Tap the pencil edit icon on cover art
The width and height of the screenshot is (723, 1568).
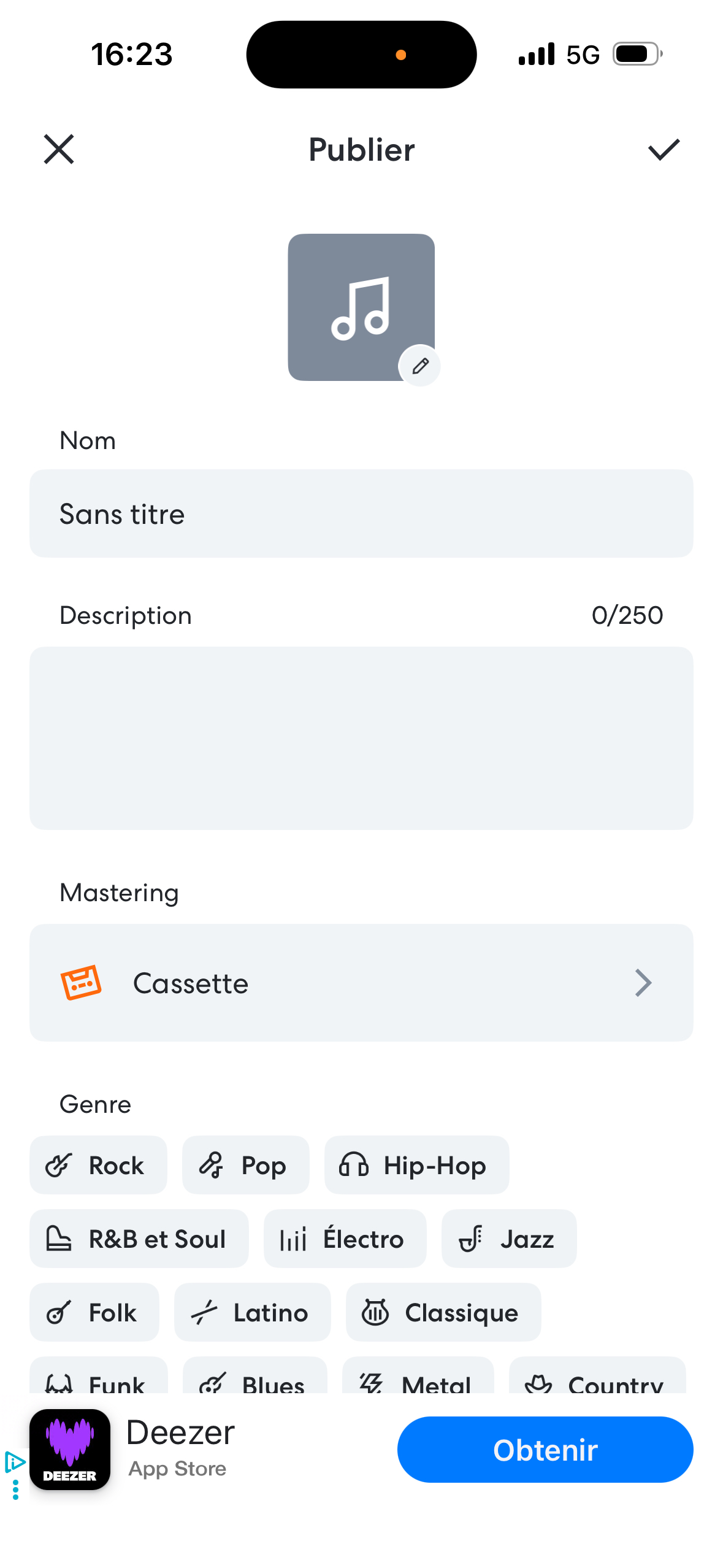pos(419,366)
